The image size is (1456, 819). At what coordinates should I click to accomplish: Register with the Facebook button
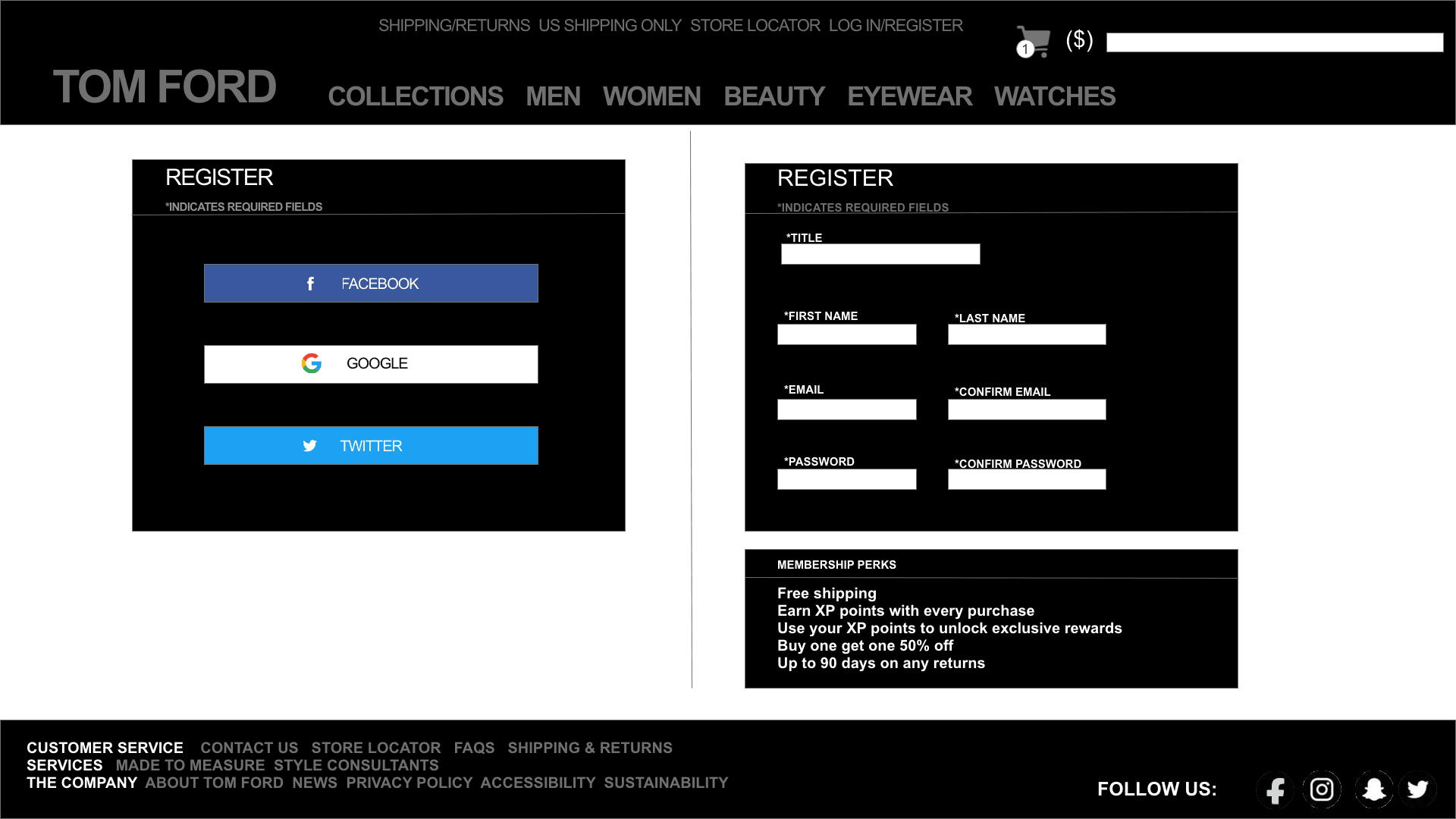pyautogui.click(x=371, y=284)
